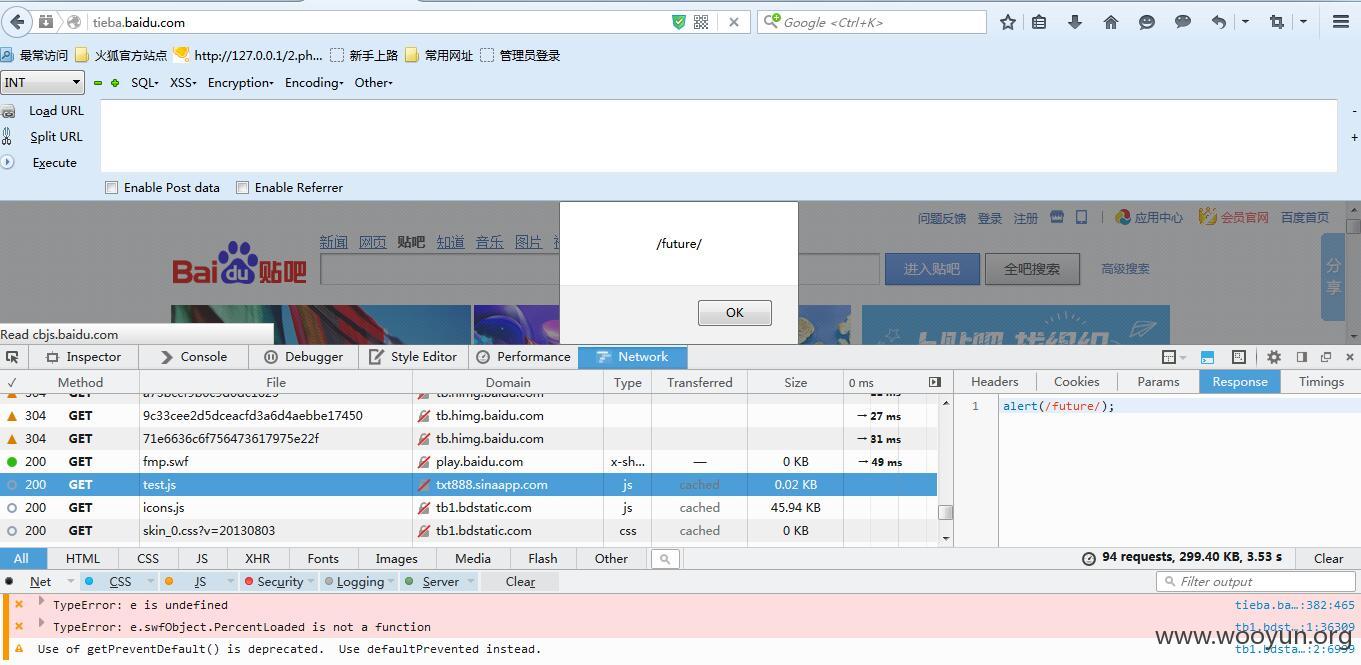Toggle the Logging console filter
The width and height of the screenshot is (1361, 665).
pos(359,582)
